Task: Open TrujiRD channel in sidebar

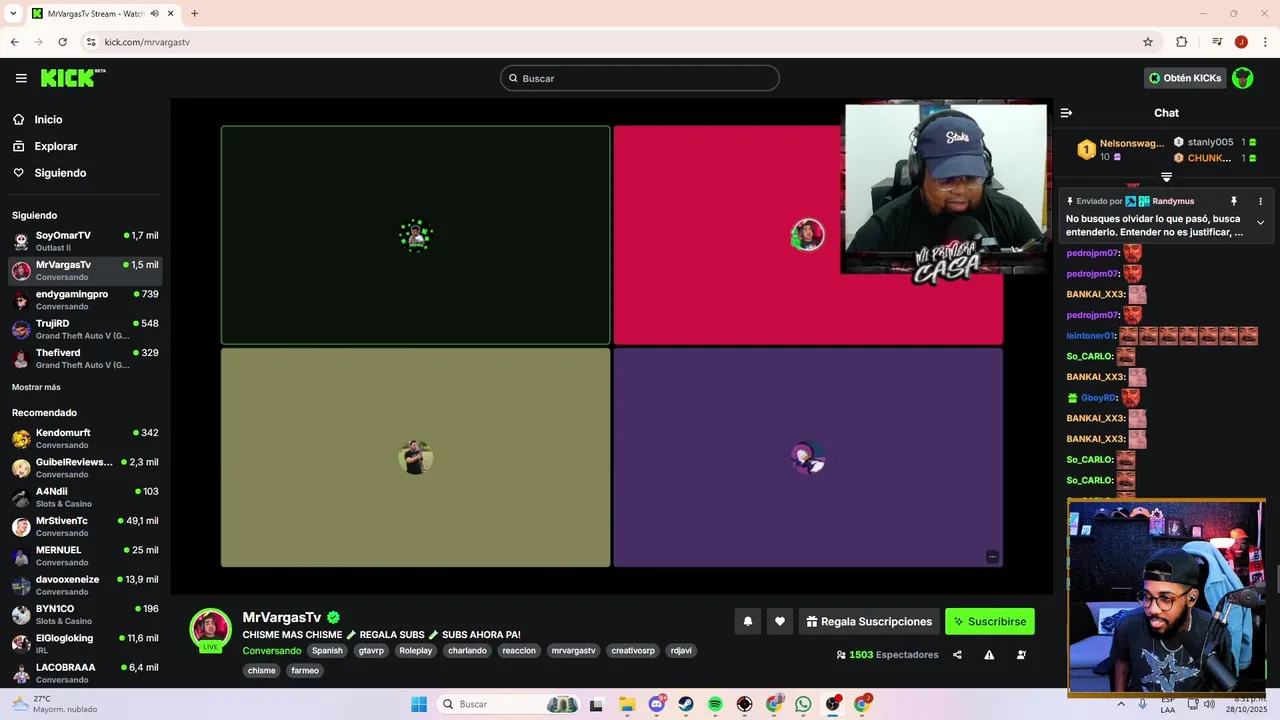Action: pyautogui.click(x=85, y=329)
